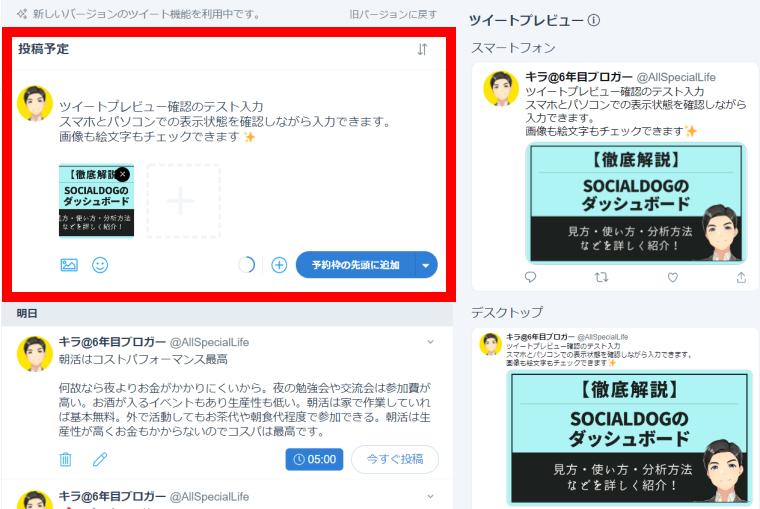Open the emoji picker smiley icon

tap(100, 265)
